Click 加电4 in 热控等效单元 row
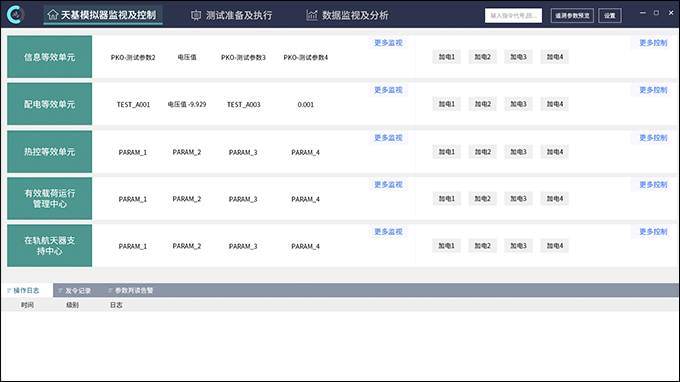 [x=555, y=152]
